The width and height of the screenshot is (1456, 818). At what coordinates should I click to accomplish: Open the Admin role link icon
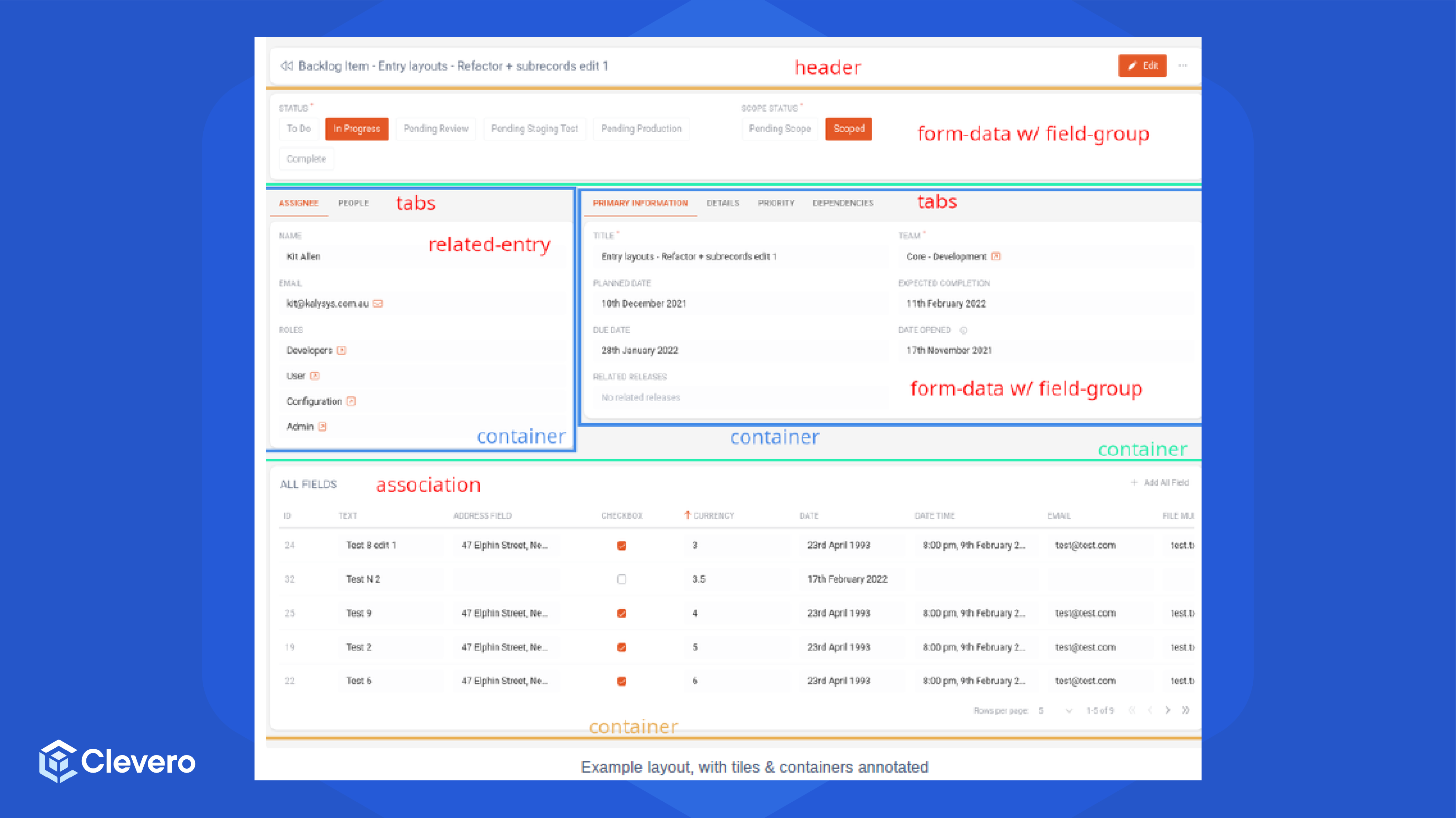click(322, 427)
